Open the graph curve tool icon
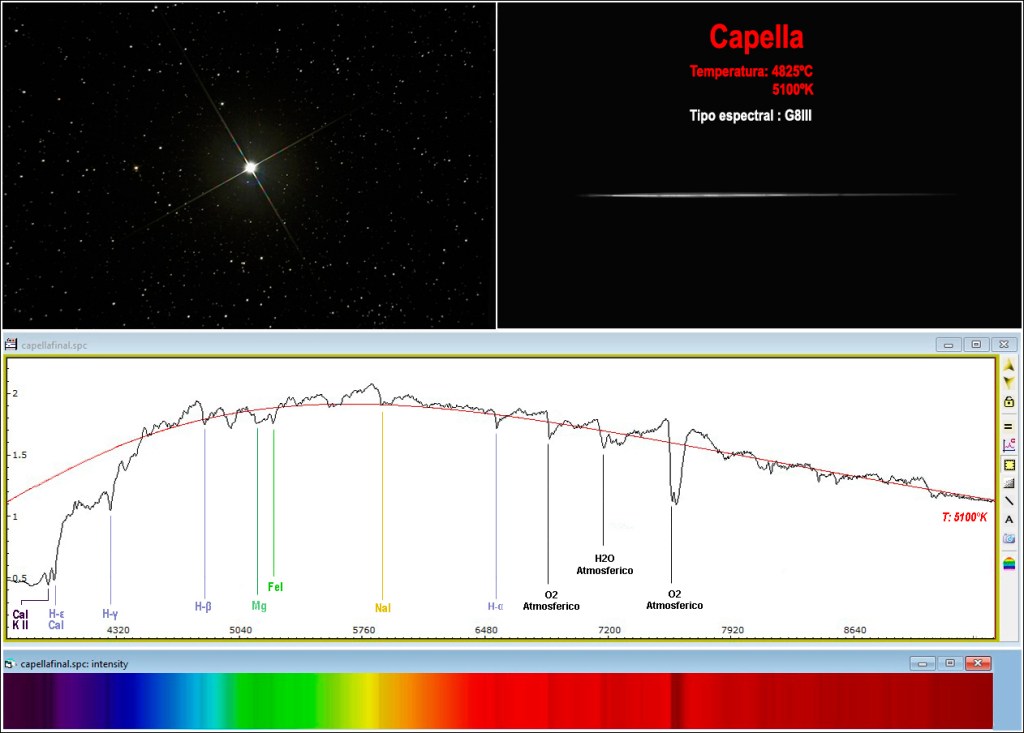The image size is (1024, 733). click(1009, 445)
